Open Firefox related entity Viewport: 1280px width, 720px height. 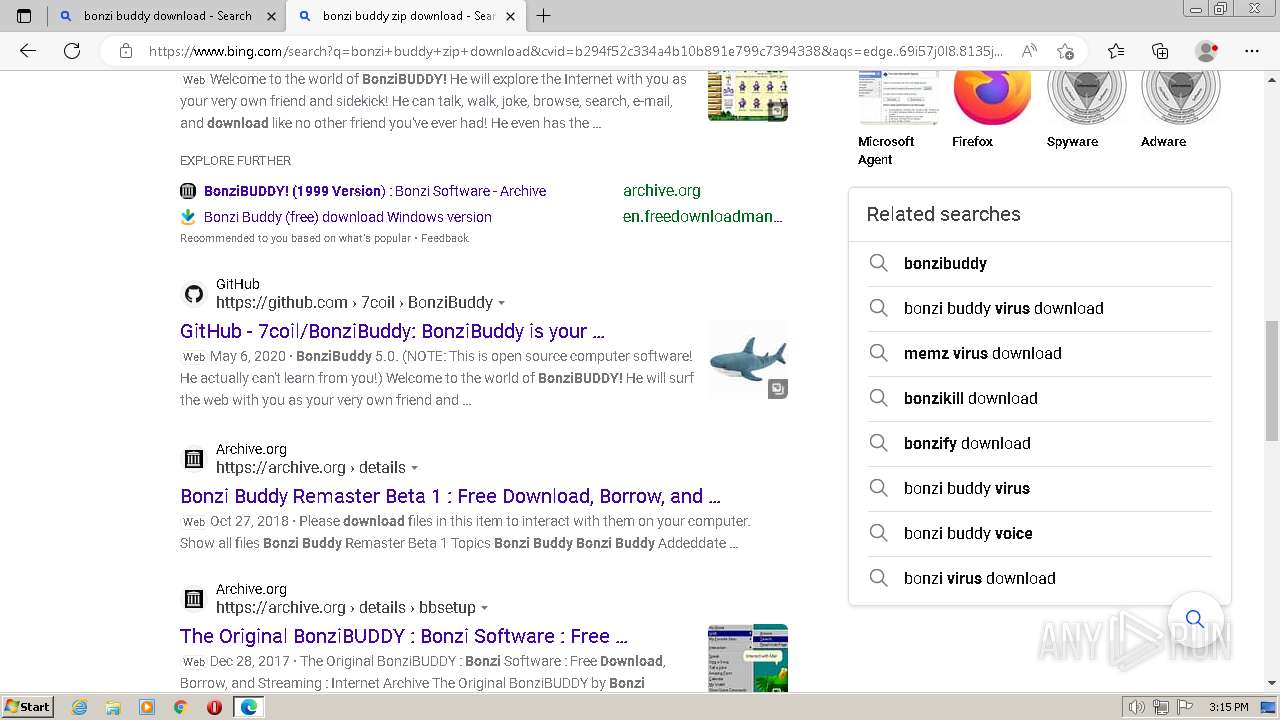[x=992, y=110]
